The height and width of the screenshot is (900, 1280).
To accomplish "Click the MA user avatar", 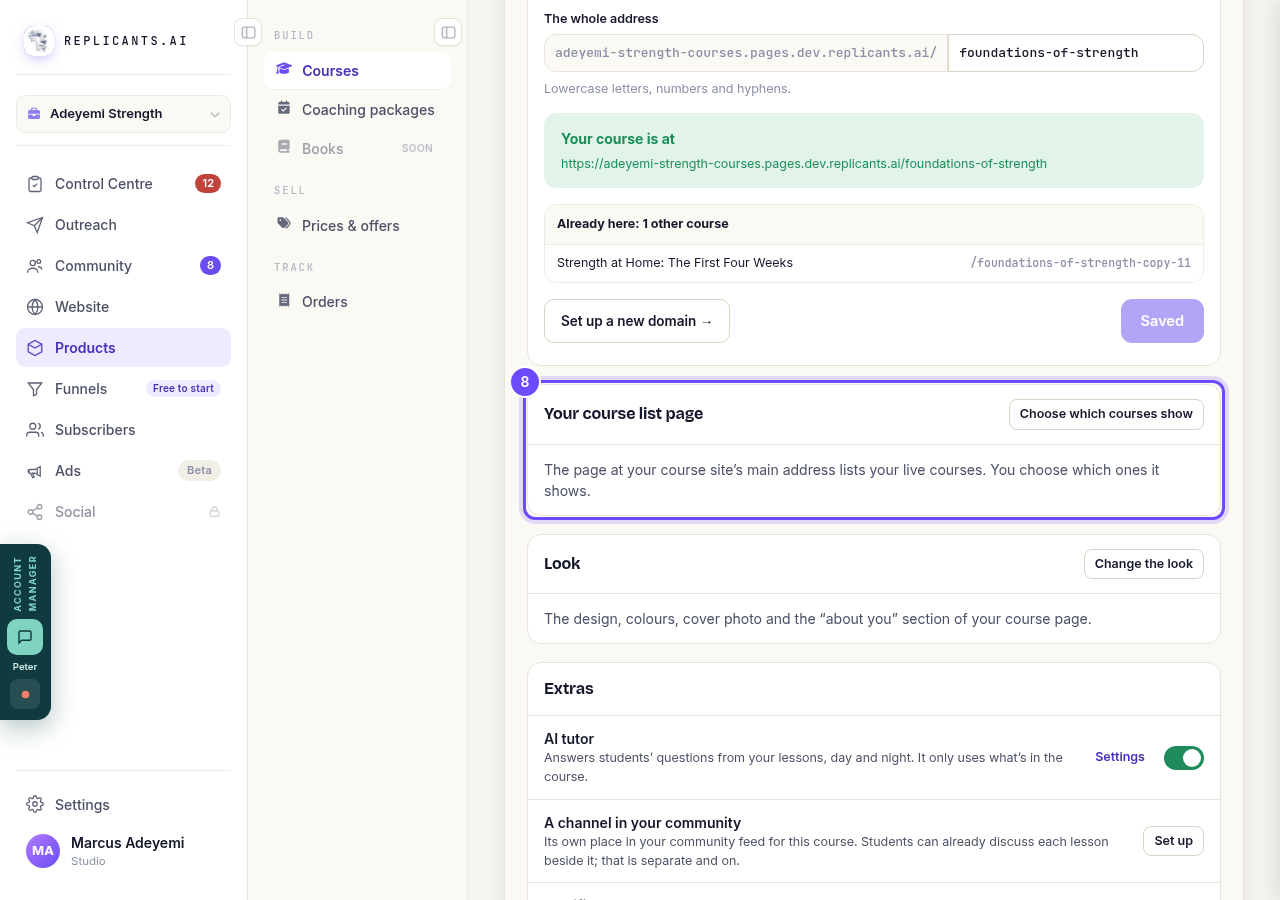I will (43, 851).
